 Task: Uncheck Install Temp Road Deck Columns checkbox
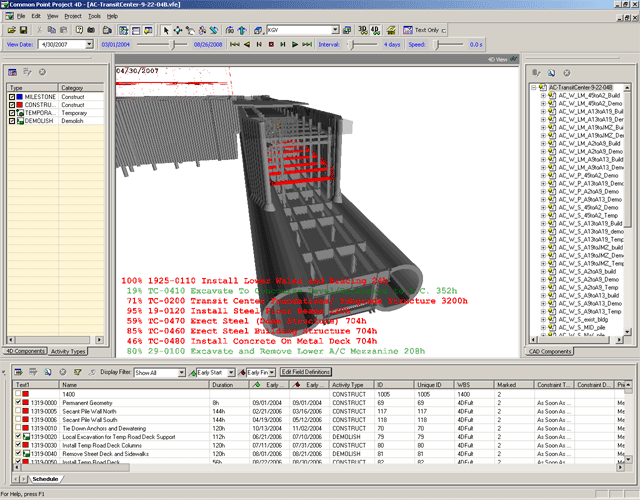(18, 445)
